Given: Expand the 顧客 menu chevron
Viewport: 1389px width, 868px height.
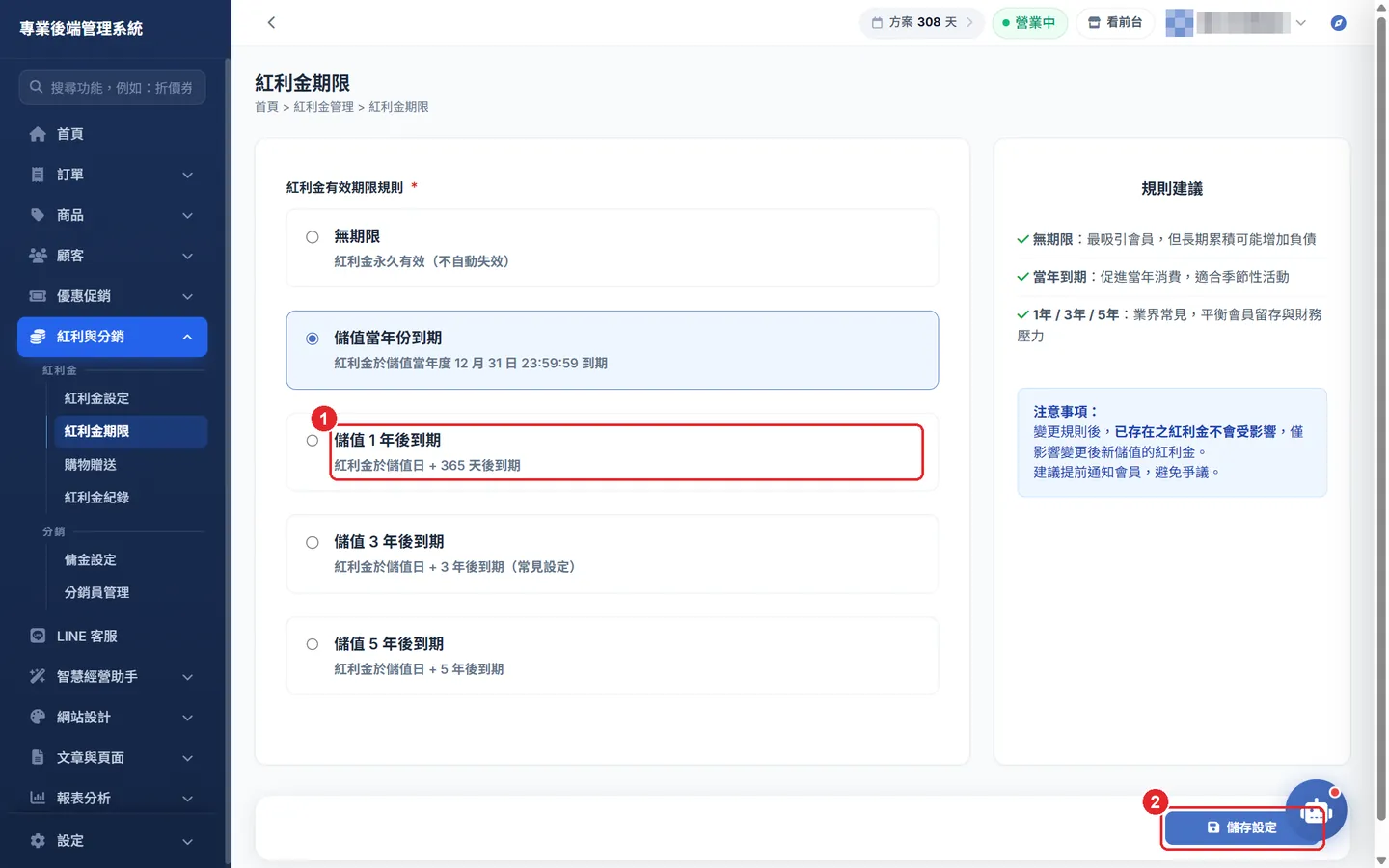Looking at the screenshot, I should (x=188, y=256).
